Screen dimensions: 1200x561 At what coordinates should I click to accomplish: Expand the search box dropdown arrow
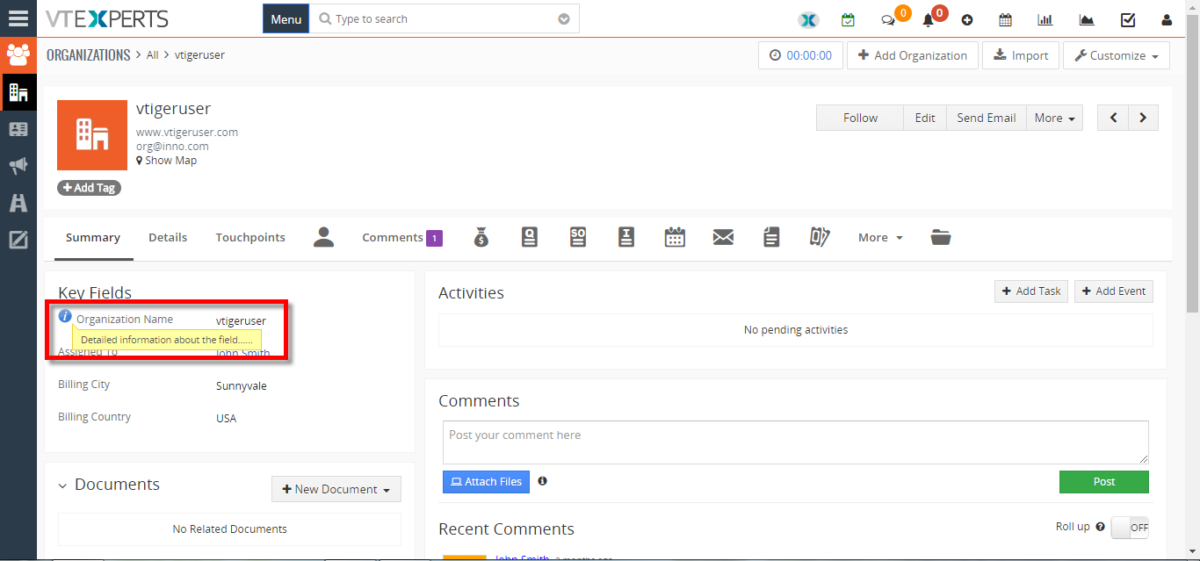pyautogui.click(x=564, y=19)
